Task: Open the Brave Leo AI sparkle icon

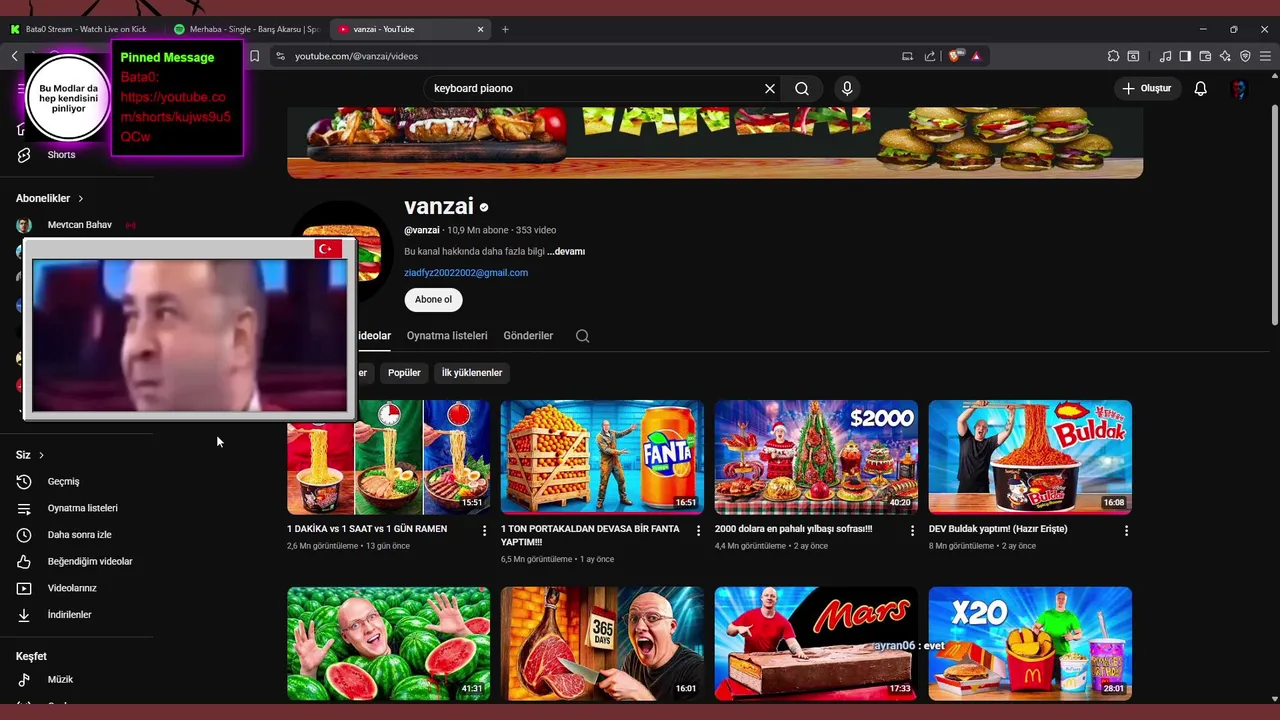Action: pyautogui.click(x=1225, y=56)
